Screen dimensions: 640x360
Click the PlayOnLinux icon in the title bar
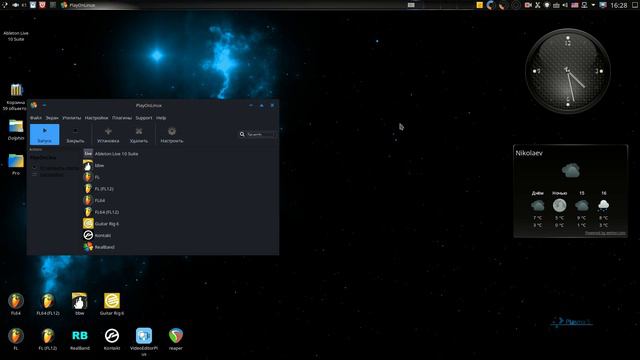[34, 105]
